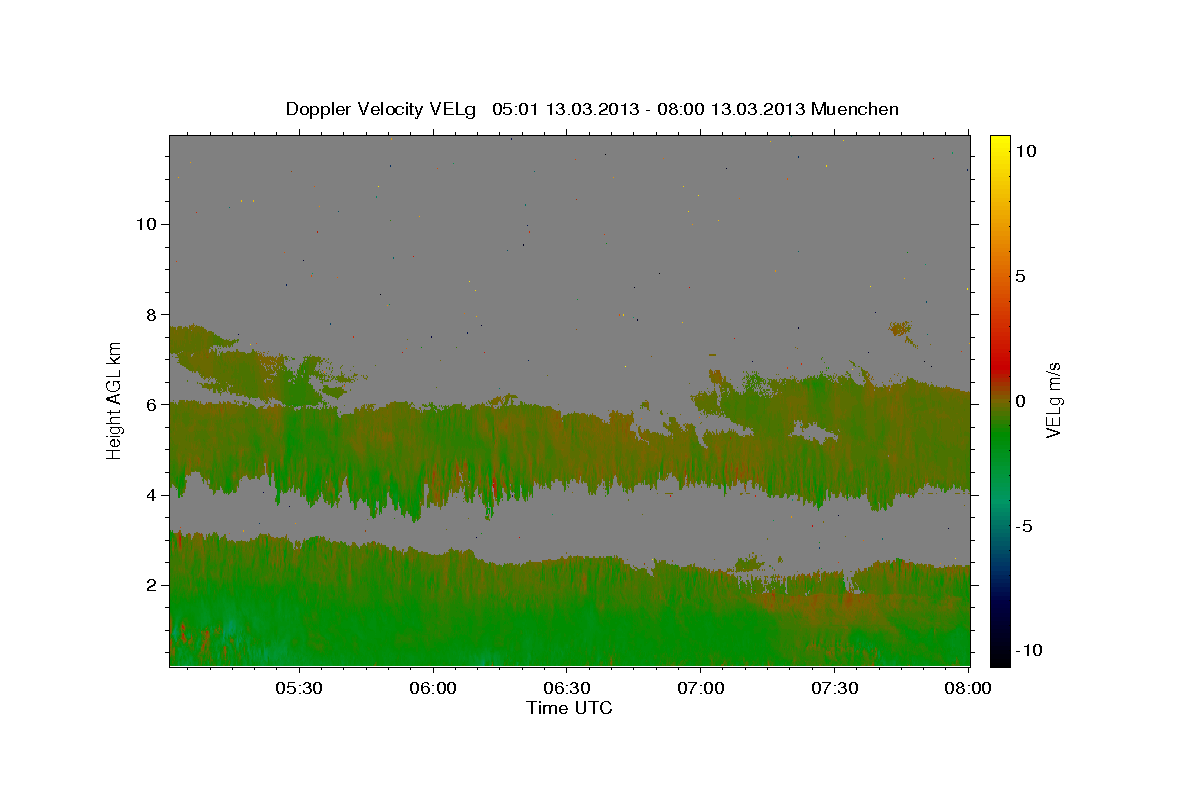
Task: Click the '06:00' time tick label
Action: [433, 688]
